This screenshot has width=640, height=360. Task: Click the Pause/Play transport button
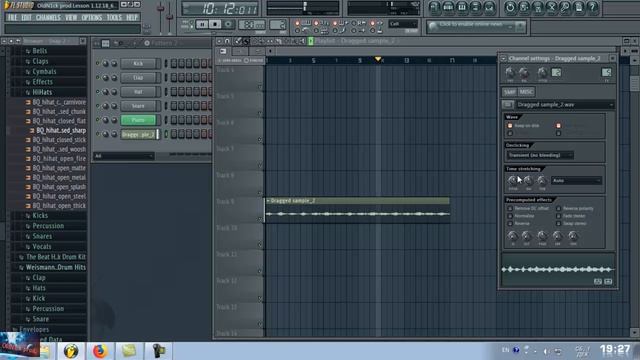(202, 24)
